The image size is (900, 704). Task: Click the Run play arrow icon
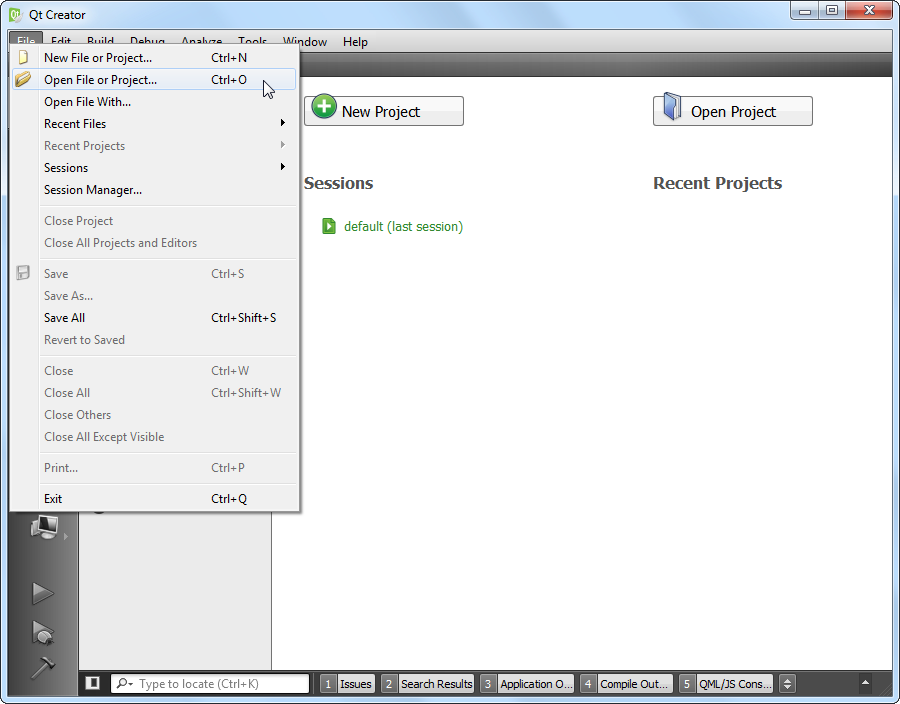coord(42,593)
